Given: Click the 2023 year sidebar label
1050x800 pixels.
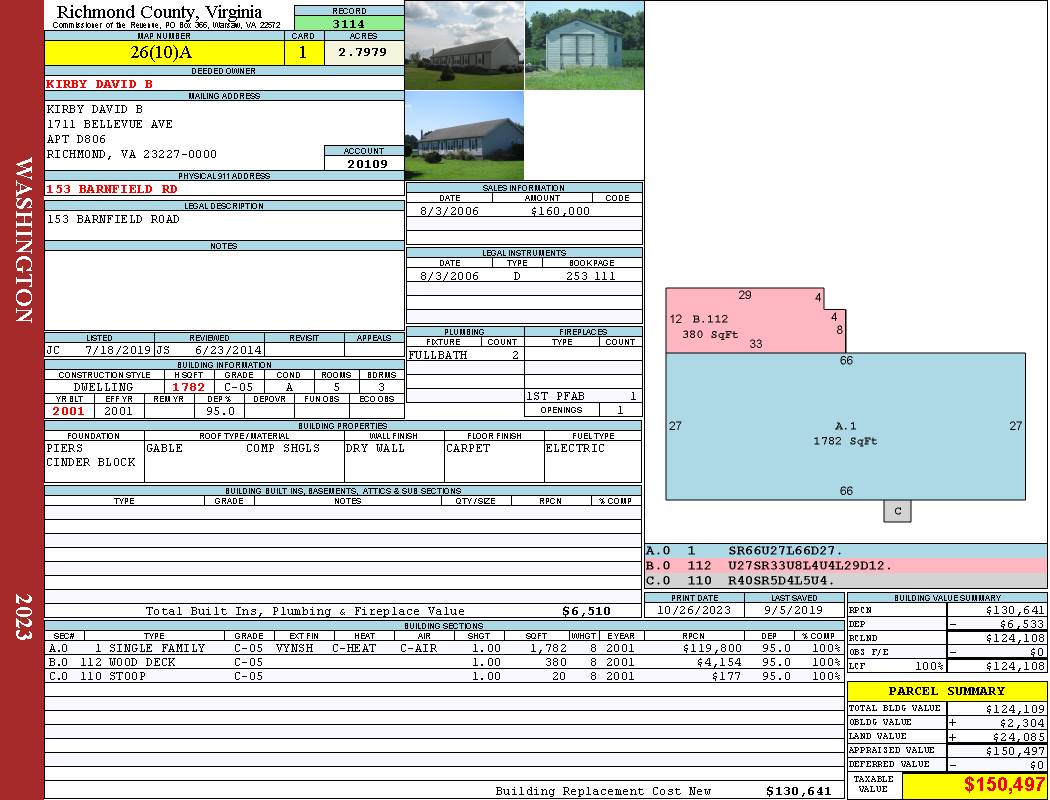Looking at the screenshot, I should point(23,617).
